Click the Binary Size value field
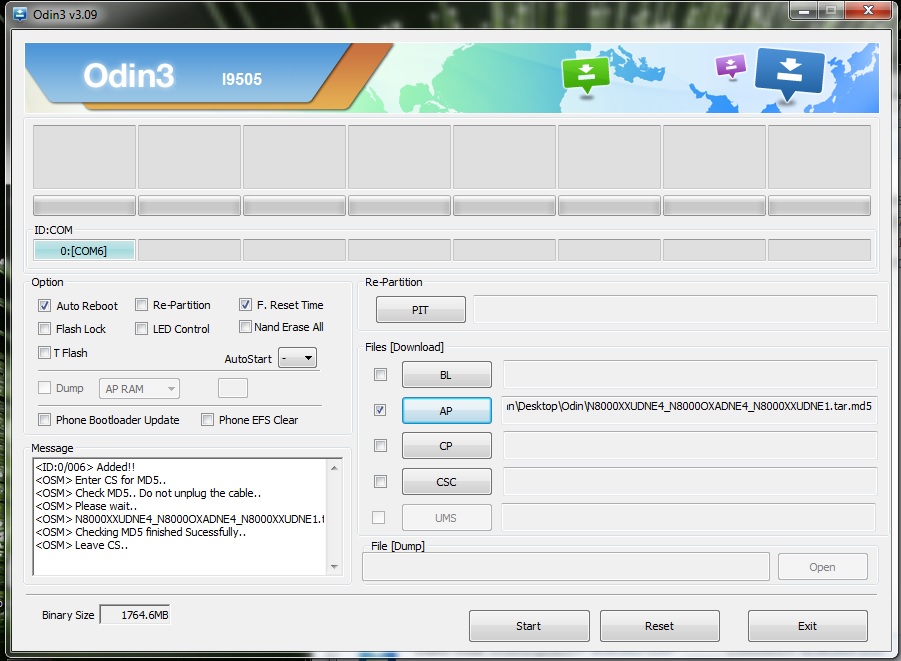The image size is (901, 661). click(x=135, y=615)
